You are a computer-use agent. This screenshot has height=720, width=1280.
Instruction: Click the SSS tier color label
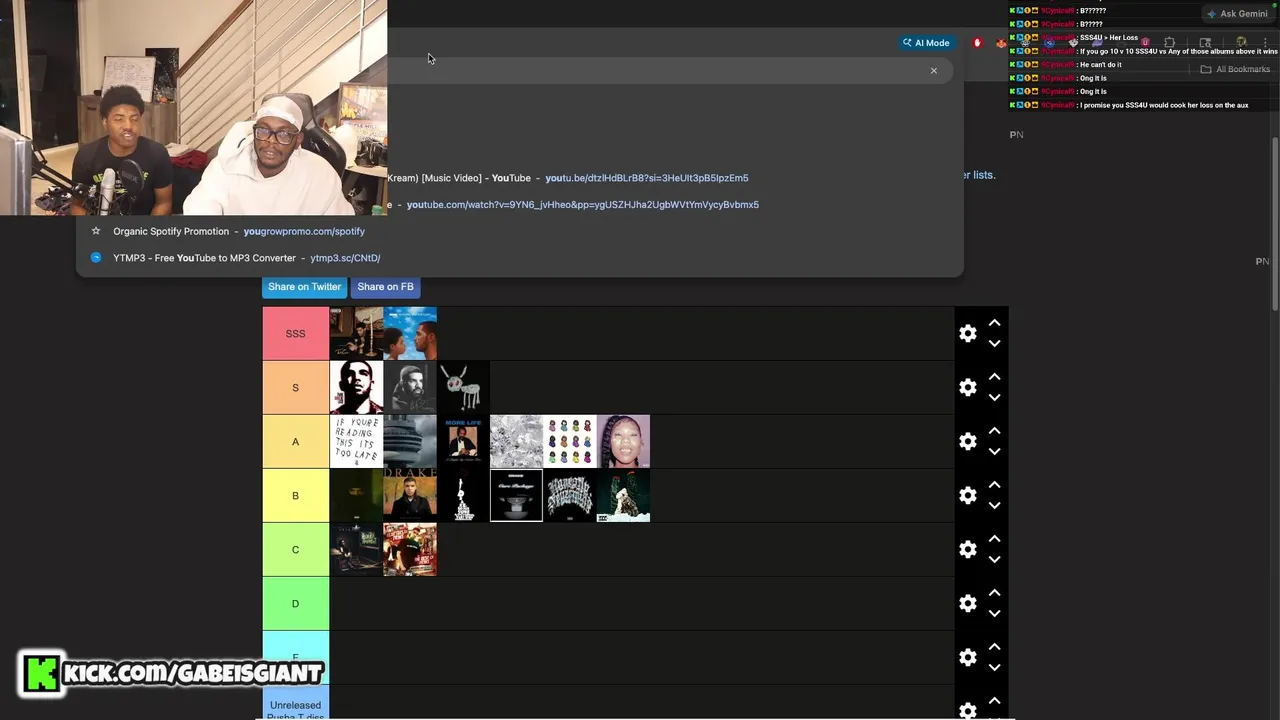(x=295, y=334)
